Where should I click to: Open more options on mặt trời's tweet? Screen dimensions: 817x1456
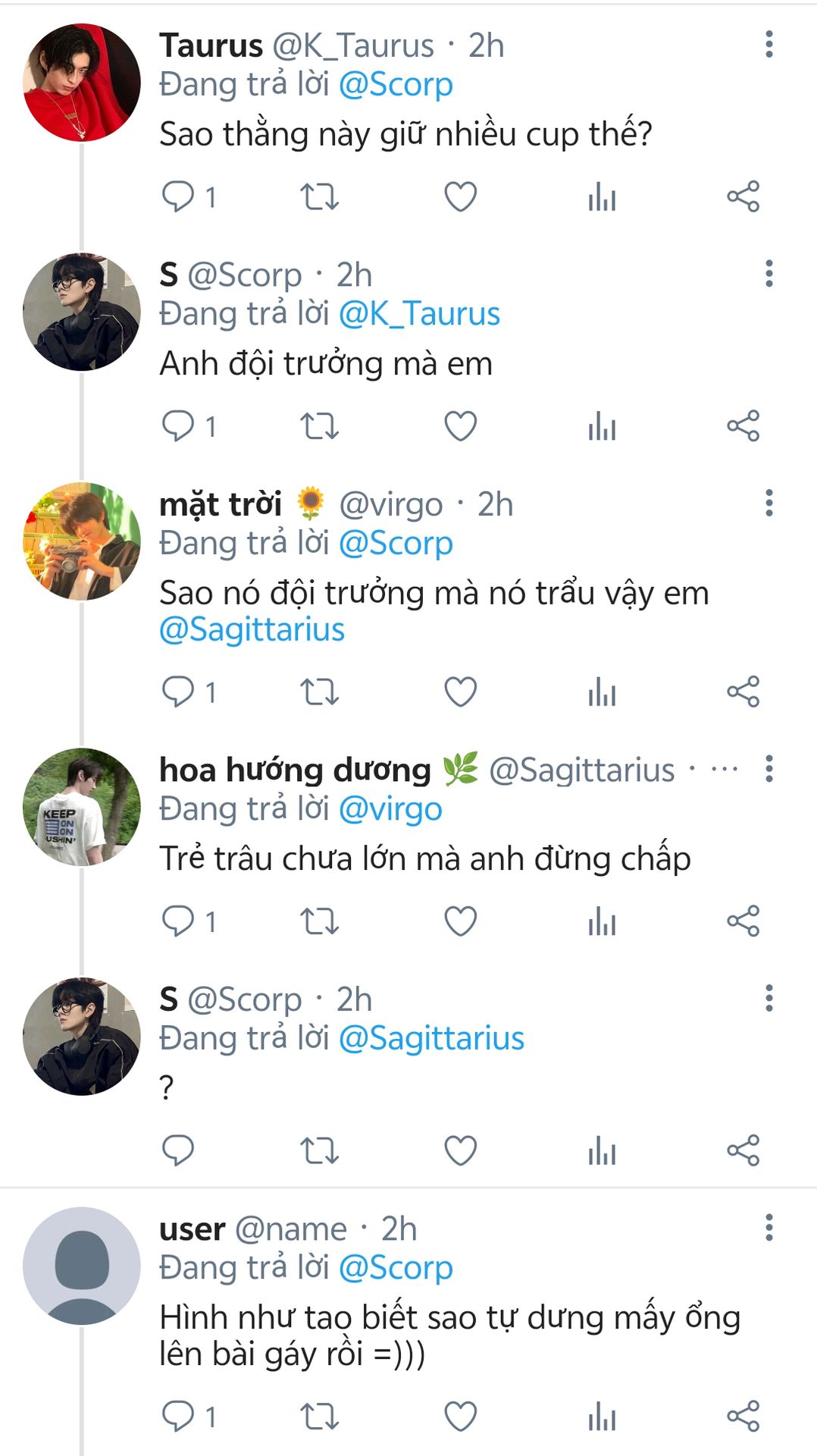[769, 503]
